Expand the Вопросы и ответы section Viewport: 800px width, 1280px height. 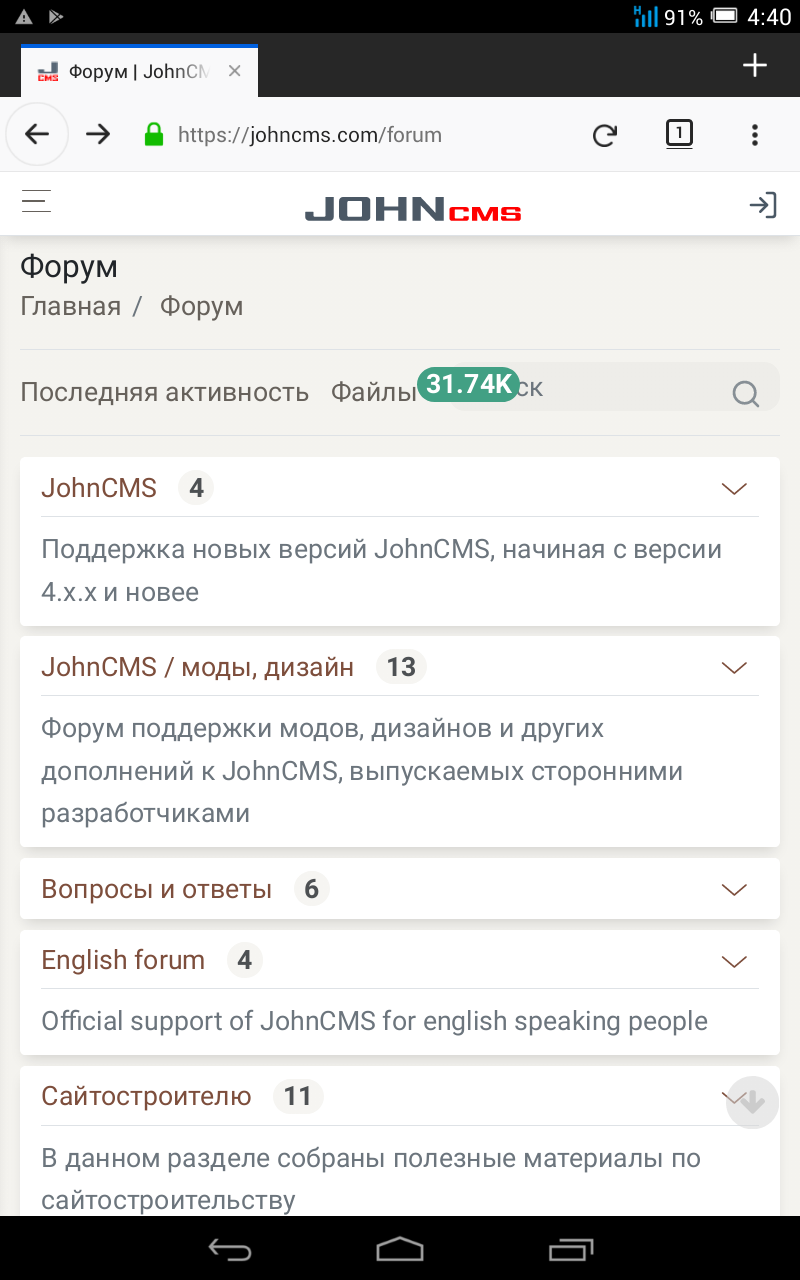pyautogui.click(x=734, y=890)
